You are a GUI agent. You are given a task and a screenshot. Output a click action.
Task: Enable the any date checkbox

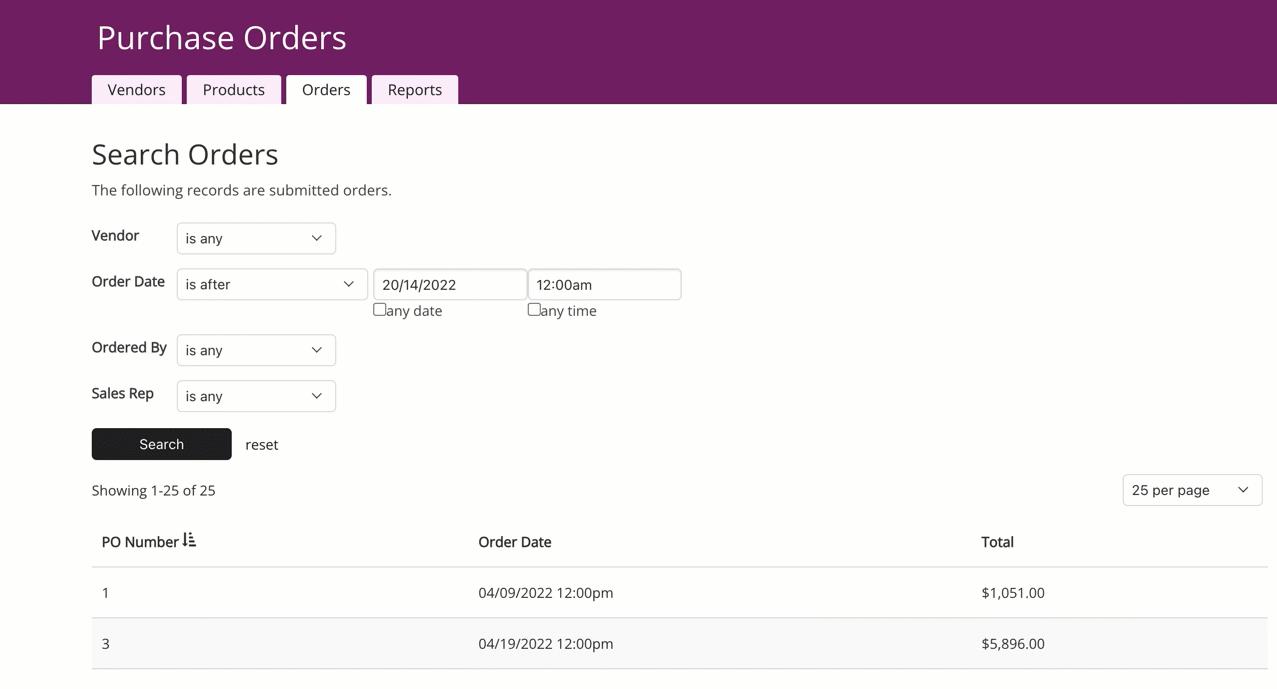[380, 310]
